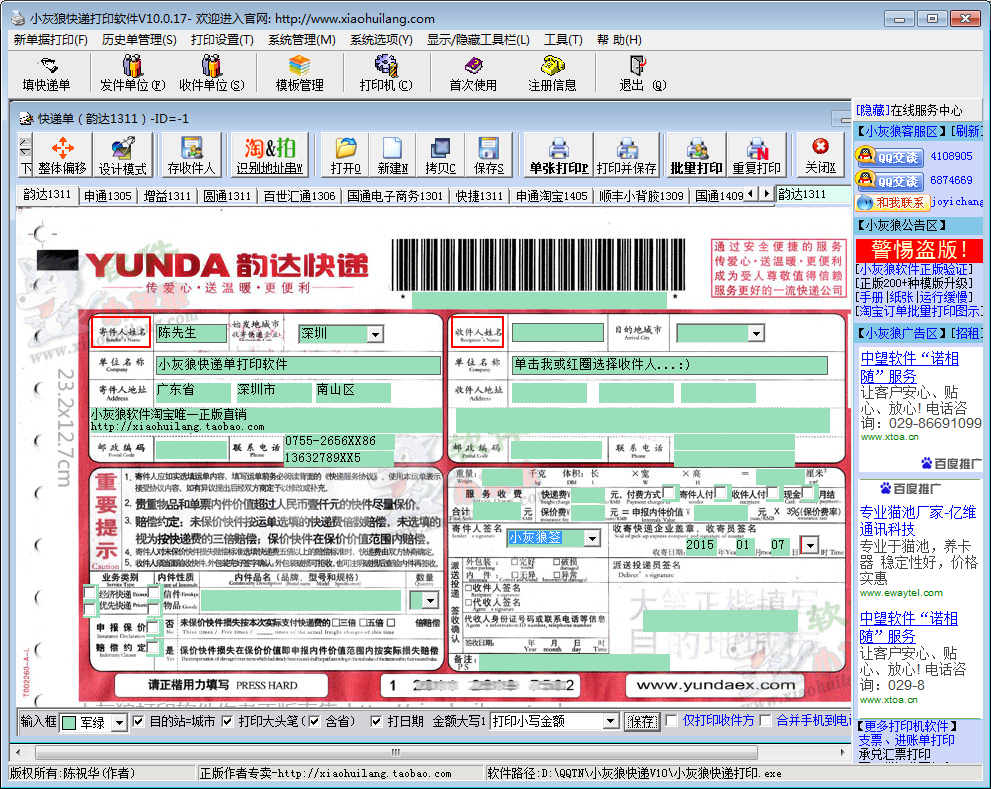
Task: Toggle the 打日期 checkbox
Action: click(378, 721)
